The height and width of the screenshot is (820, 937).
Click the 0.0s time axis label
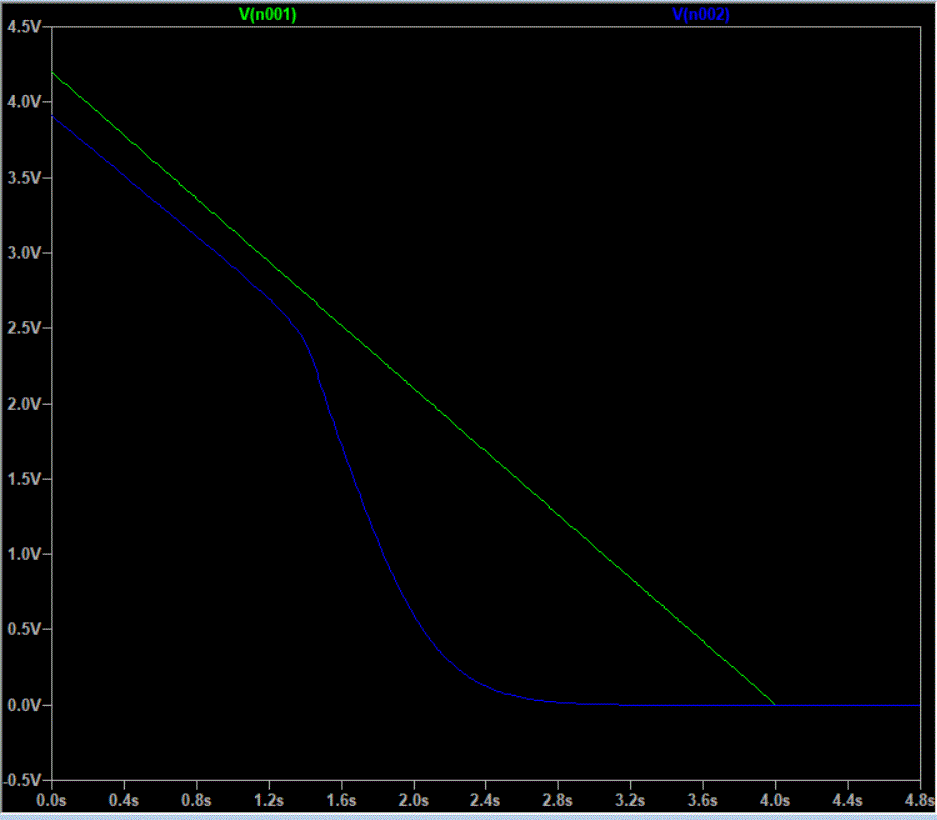(x=52, y=800)
